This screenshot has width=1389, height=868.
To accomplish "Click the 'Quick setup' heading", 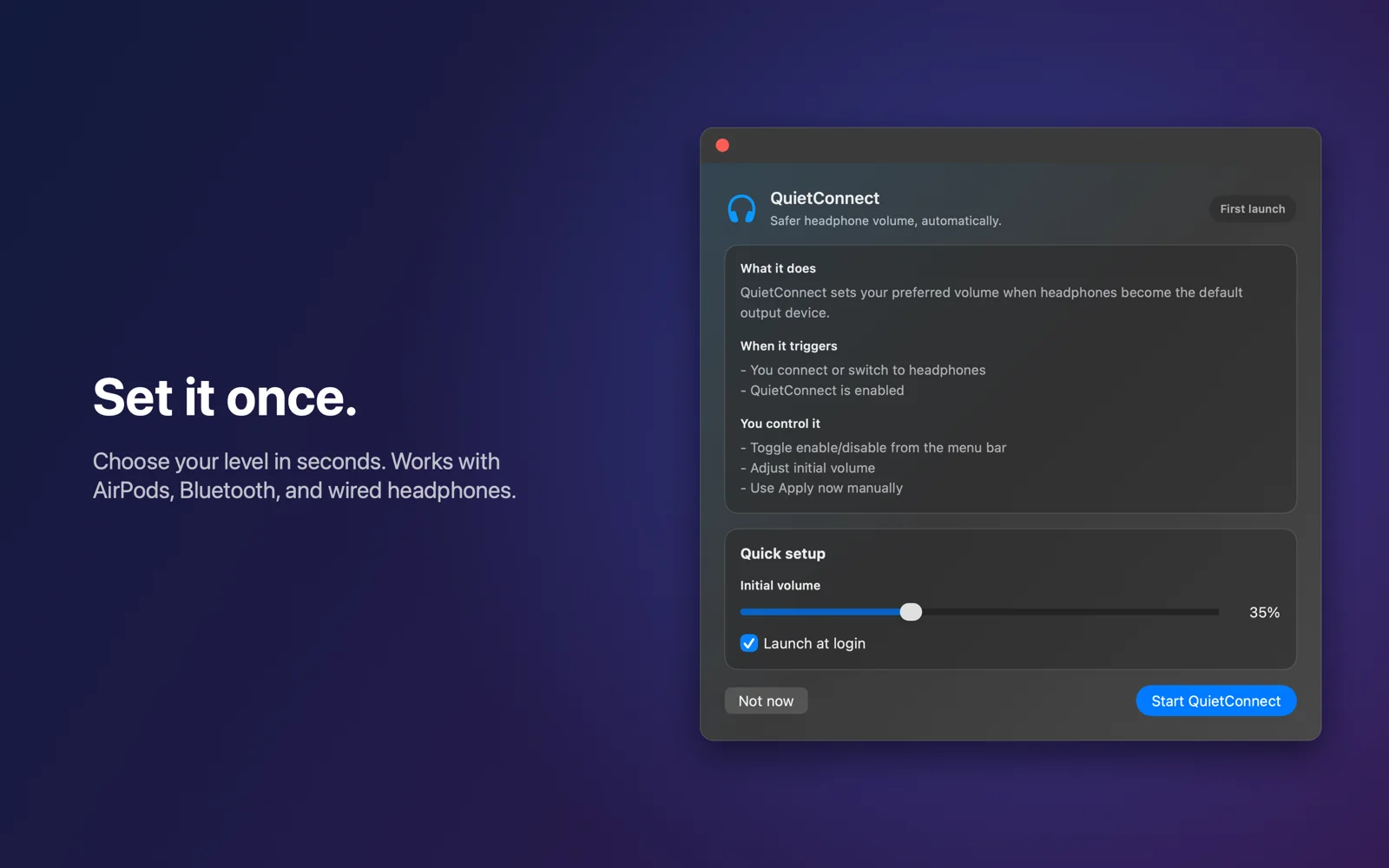I will pos(782,554).
